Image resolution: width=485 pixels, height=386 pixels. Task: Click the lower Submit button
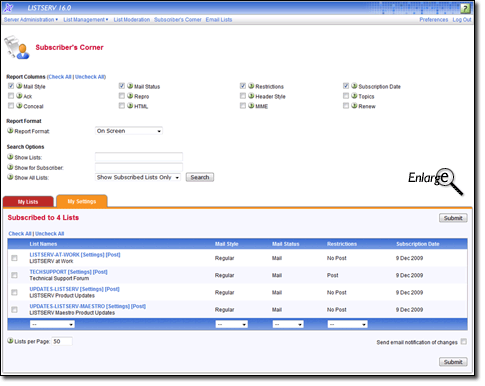click(x=453, y=362)
